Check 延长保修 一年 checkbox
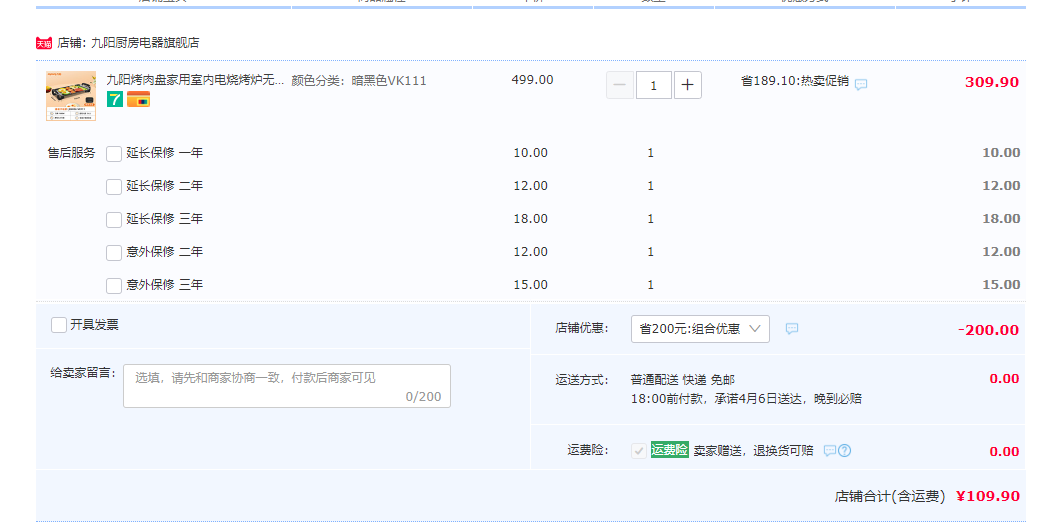The width and height of the screenshot is (1056, 530). (114, 154)
